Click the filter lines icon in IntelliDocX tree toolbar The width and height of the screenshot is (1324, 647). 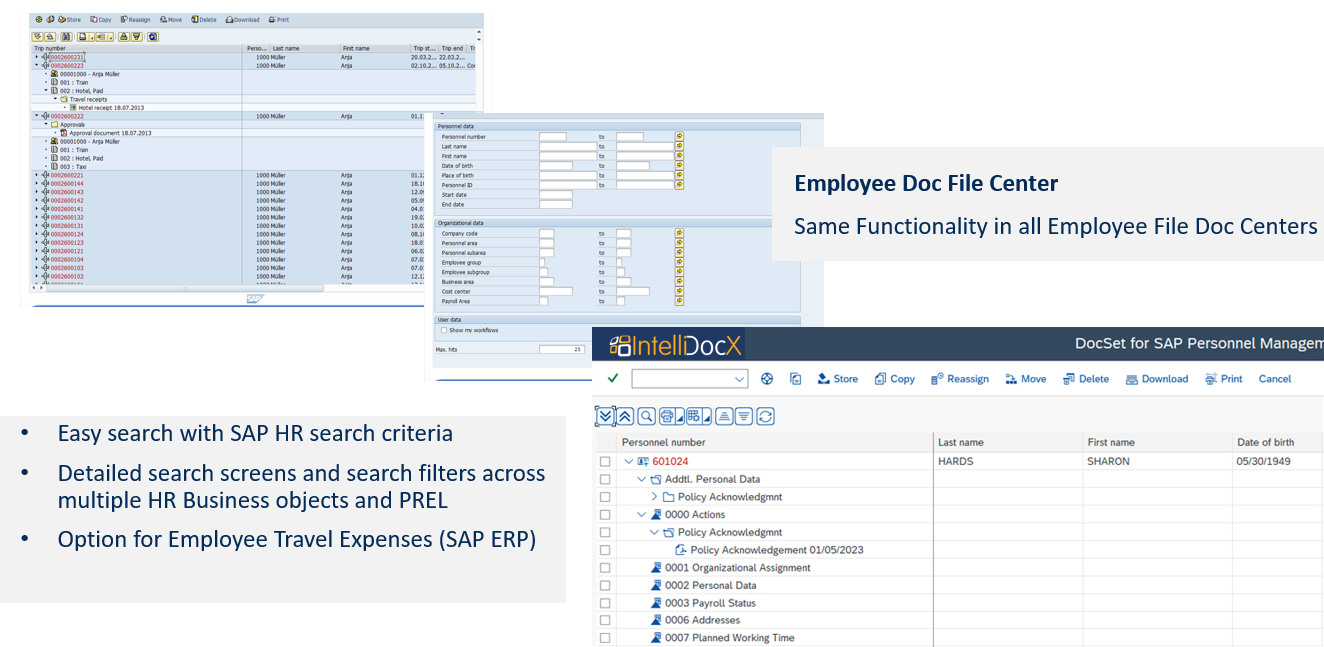click(744, 416)
